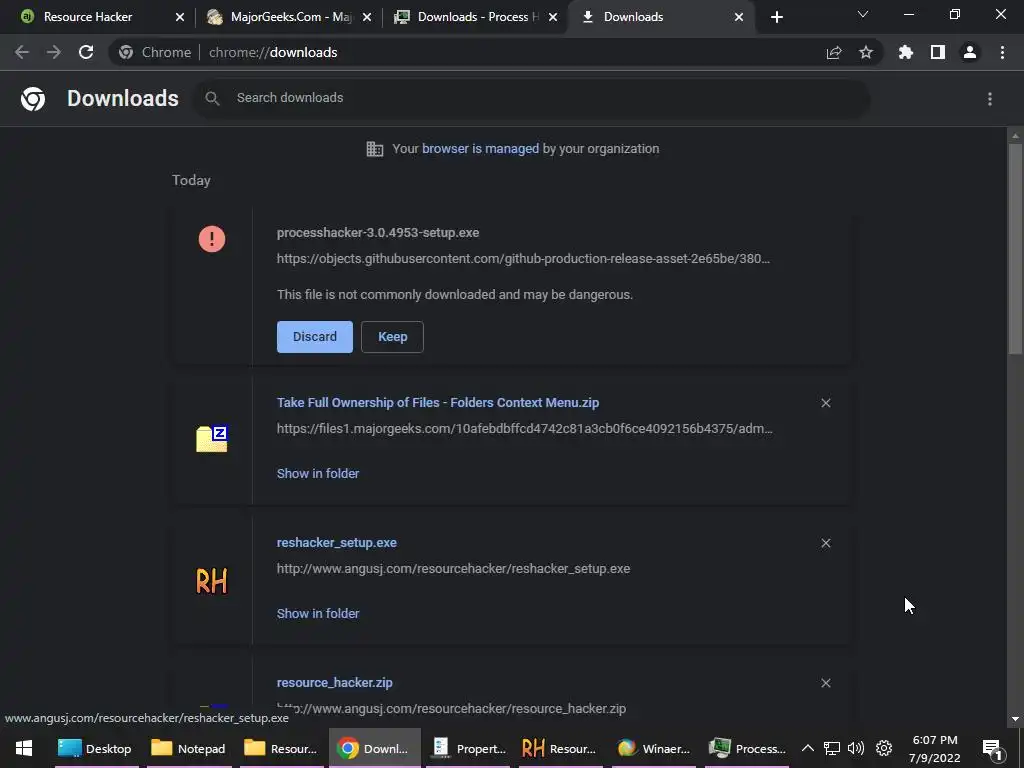
Task: Close the MajorGeeks.Com tab
Action: coord(367,17)
